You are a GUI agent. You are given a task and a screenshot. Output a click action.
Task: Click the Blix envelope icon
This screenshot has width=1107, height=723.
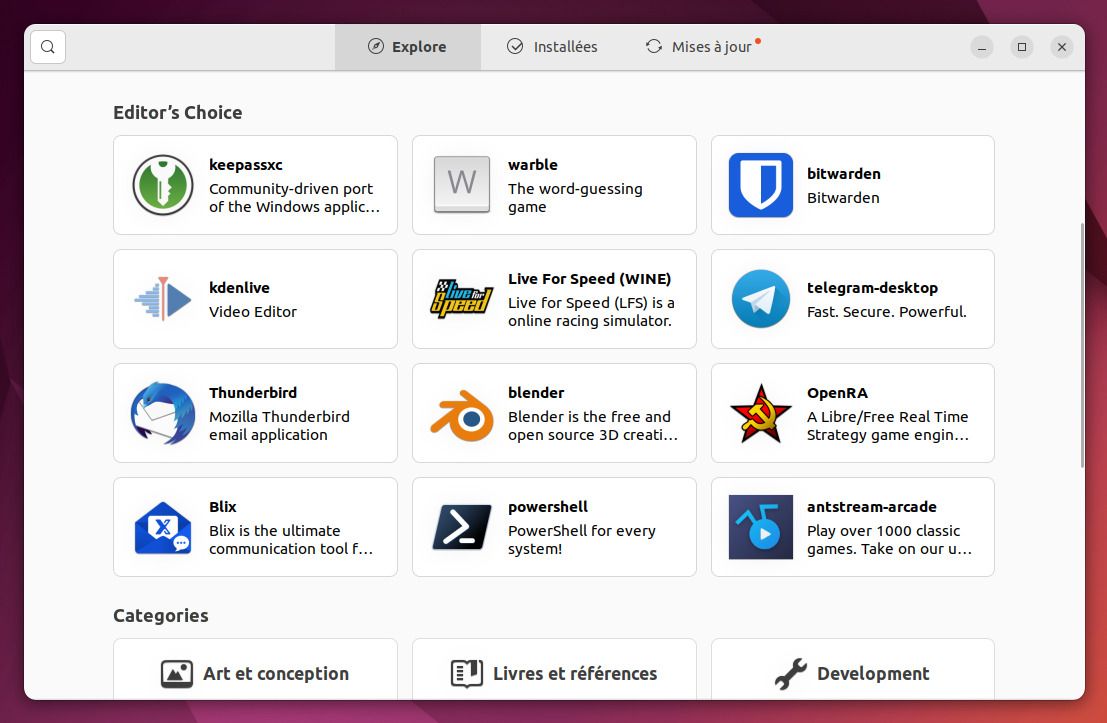[163, 527]
